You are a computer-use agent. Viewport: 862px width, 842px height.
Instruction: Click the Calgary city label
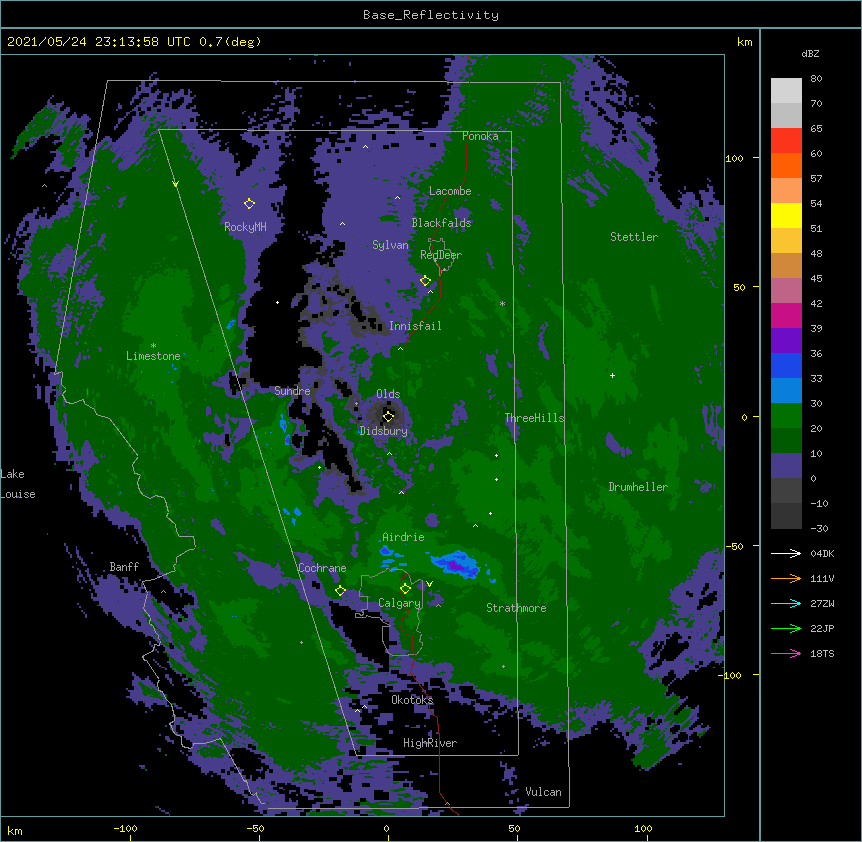coord(400,603)
